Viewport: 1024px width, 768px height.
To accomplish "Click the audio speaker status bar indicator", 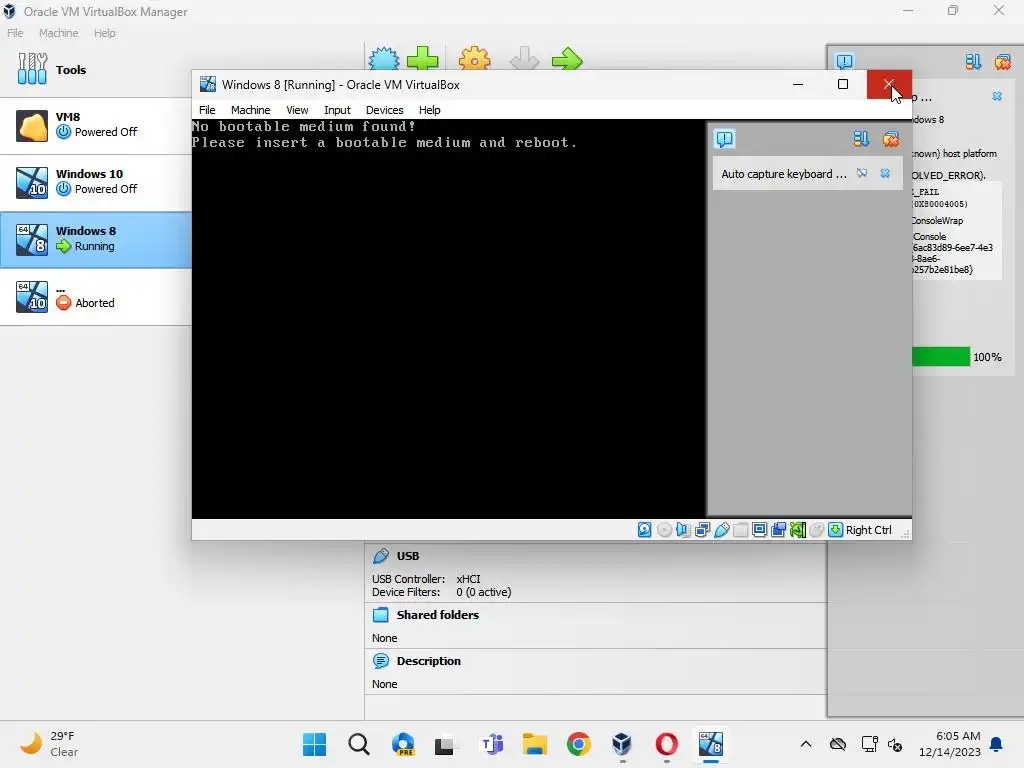I will click(x=683, y=530).
